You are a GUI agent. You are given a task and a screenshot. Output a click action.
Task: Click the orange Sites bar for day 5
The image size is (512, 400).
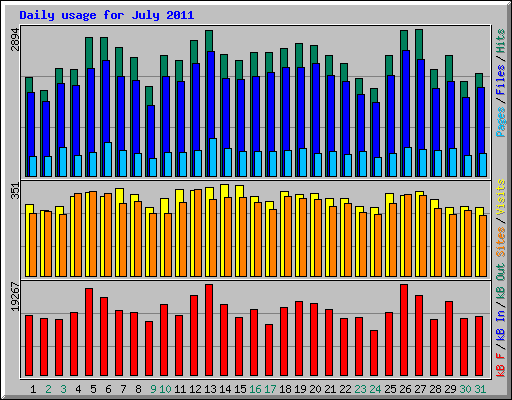coord(93,234)
